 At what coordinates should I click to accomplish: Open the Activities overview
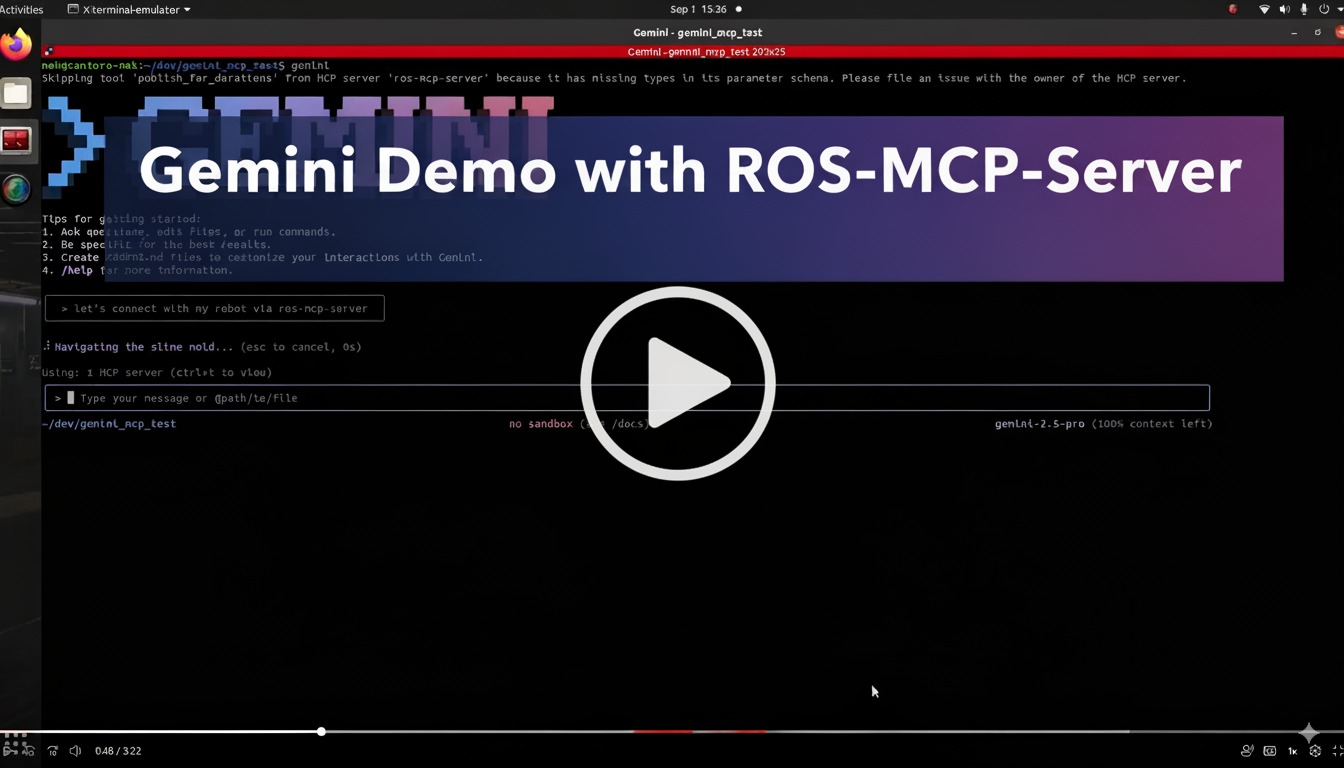coord(21,9)
